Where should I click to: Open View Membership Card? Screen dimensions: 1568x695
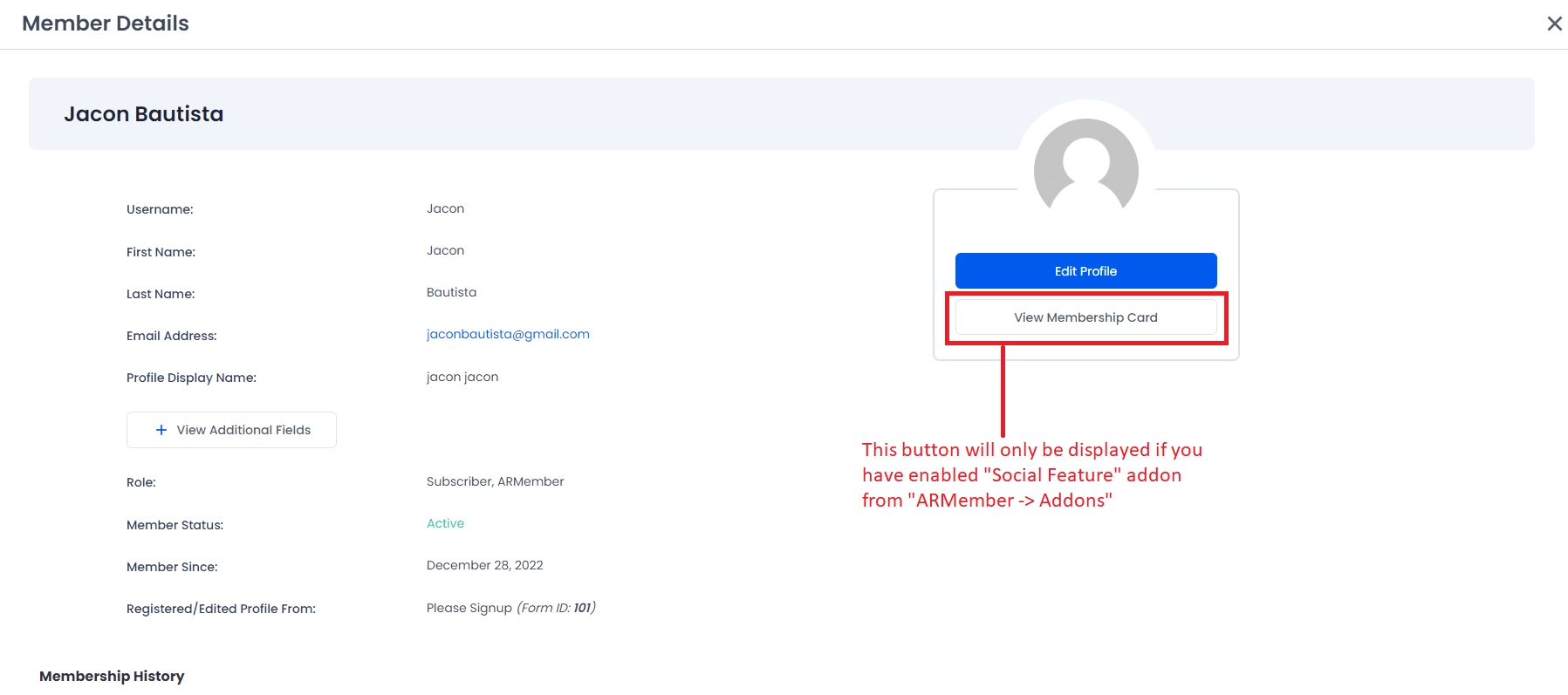(1085, 317)
